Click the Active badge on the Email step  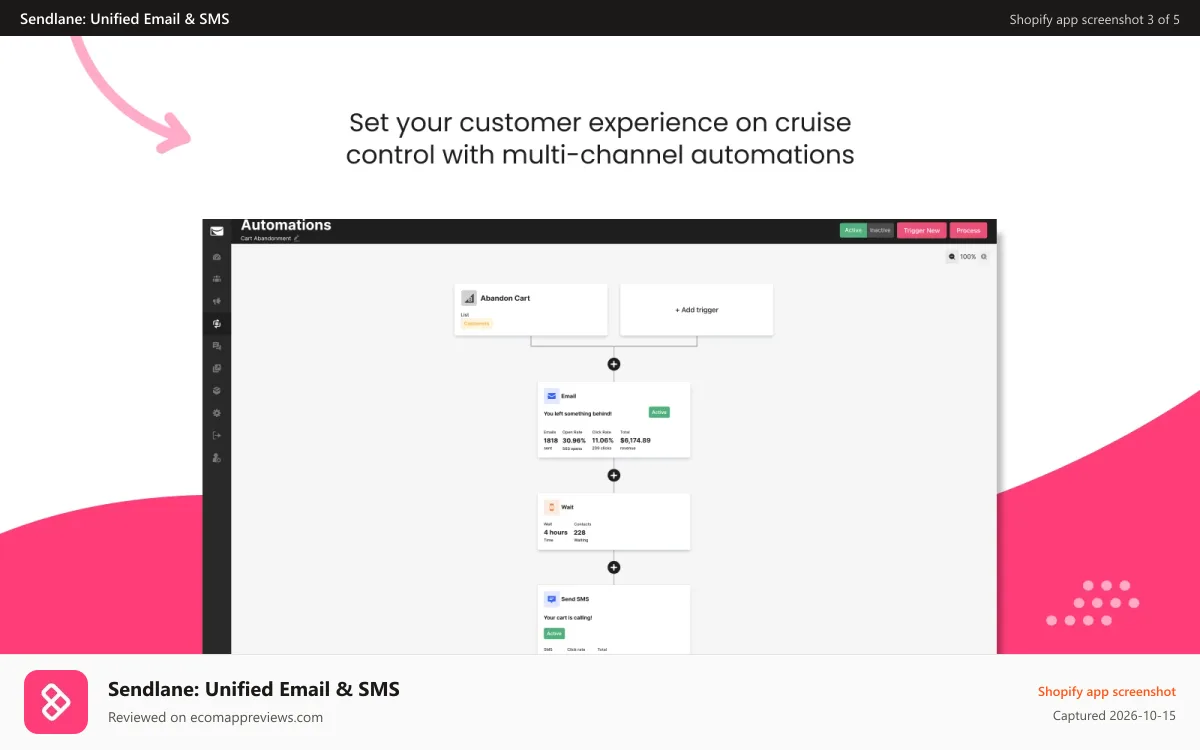[x=659, y=412]
